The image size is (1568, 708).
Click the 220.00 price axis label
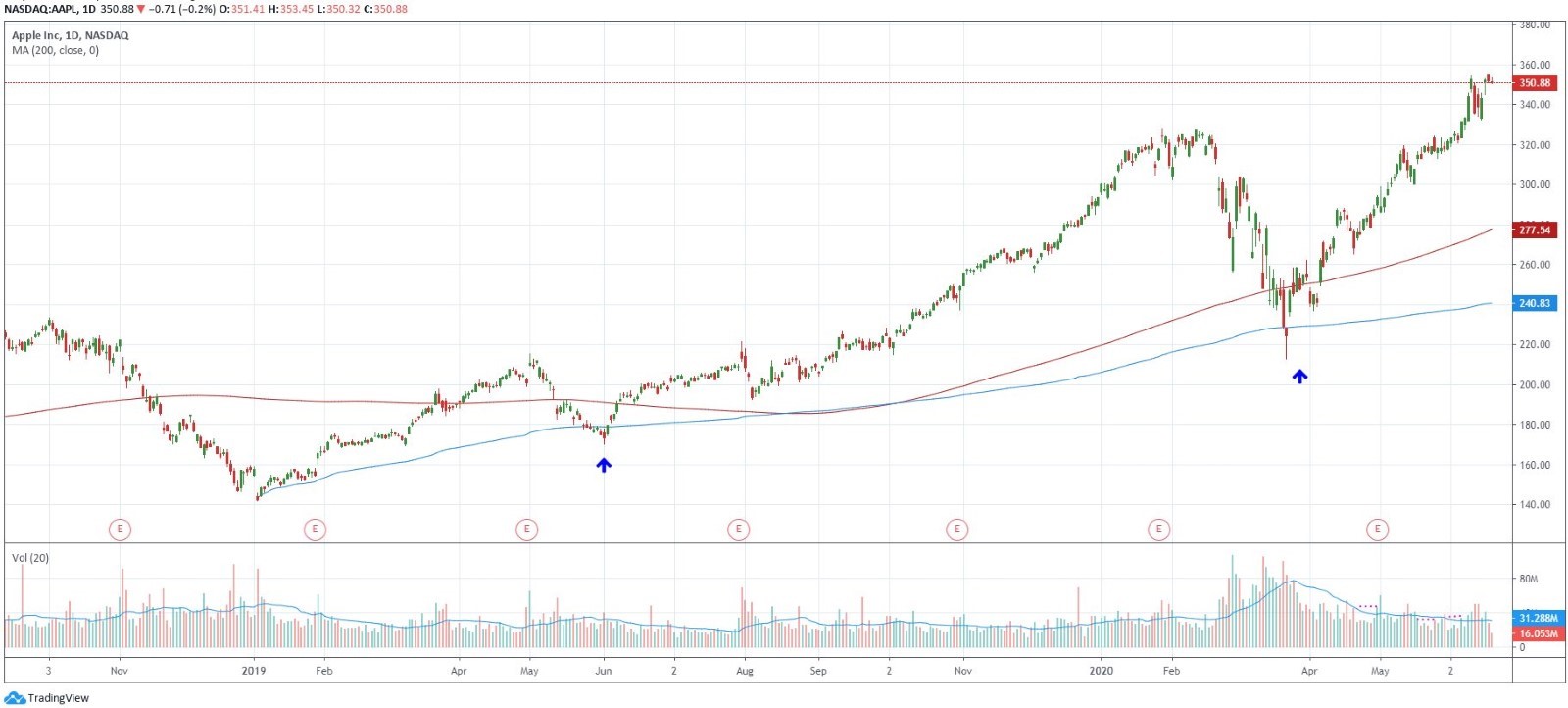pos(1535,345)
